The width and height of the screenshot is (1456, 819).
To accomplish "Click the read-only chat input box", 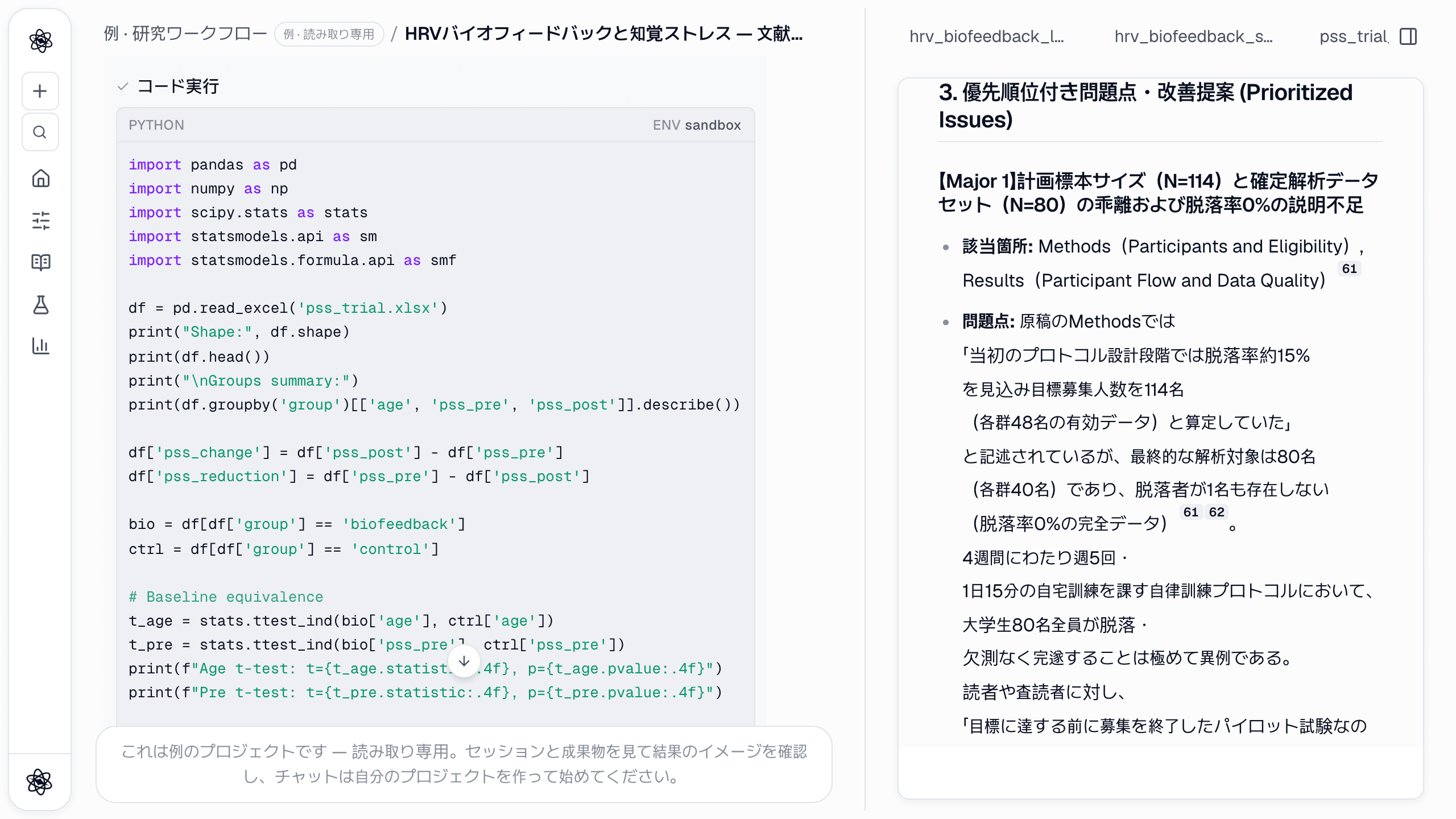I will 464,764.
